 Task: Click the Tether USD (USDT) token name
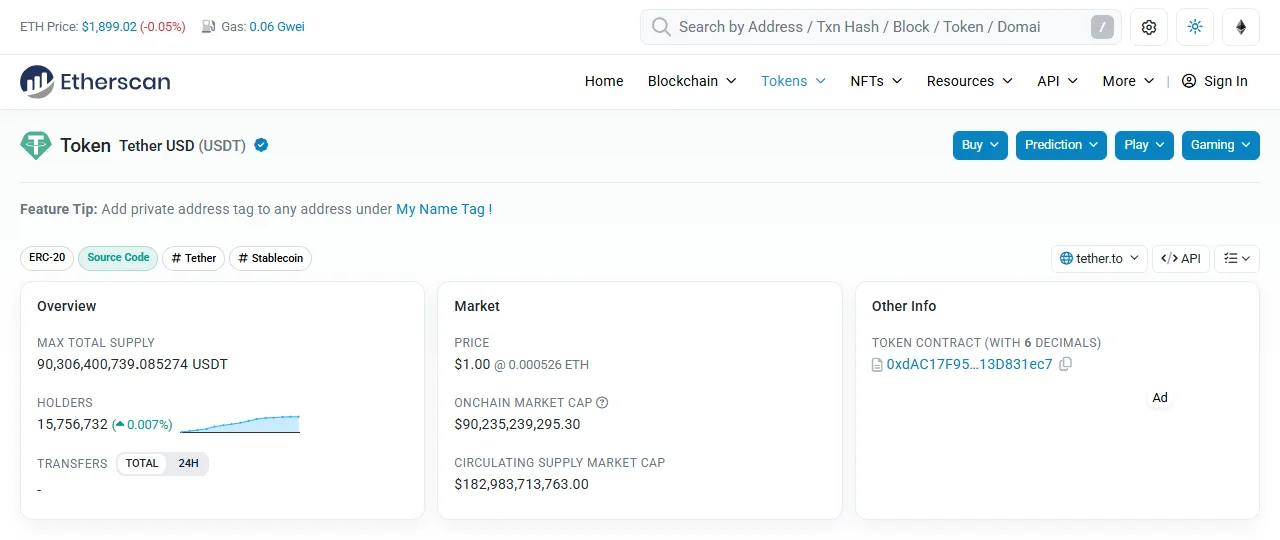[x=182, y=146]
